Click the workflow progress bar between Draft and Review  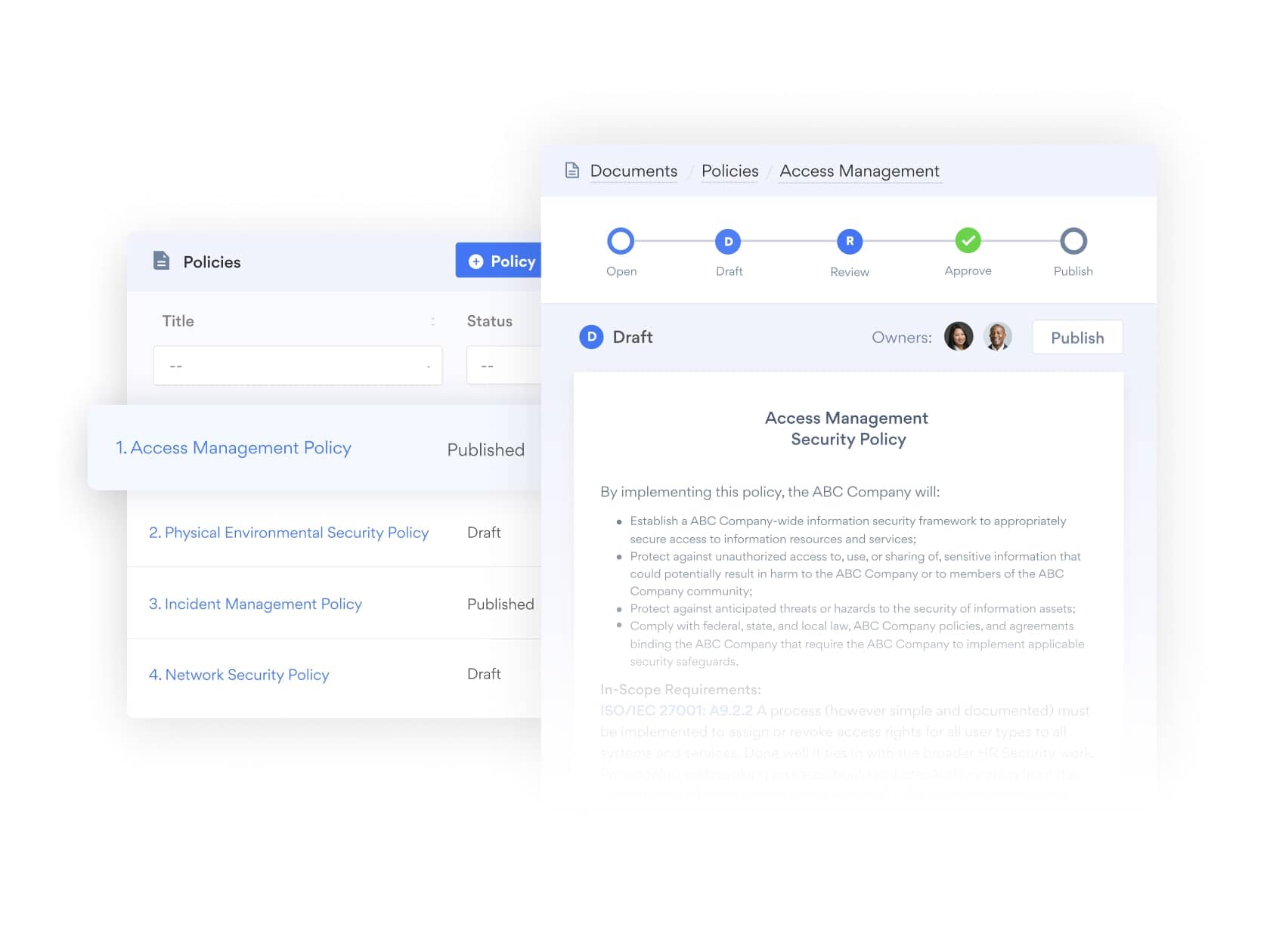[788, 241]
